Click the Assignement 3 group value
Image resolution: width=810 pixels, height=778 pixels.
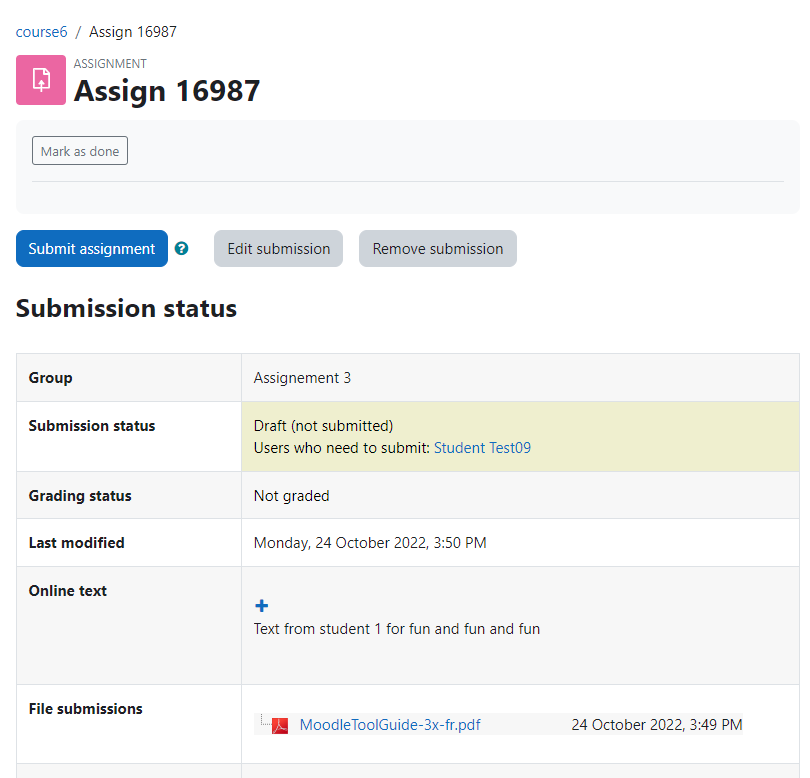(x=302, y=378)
